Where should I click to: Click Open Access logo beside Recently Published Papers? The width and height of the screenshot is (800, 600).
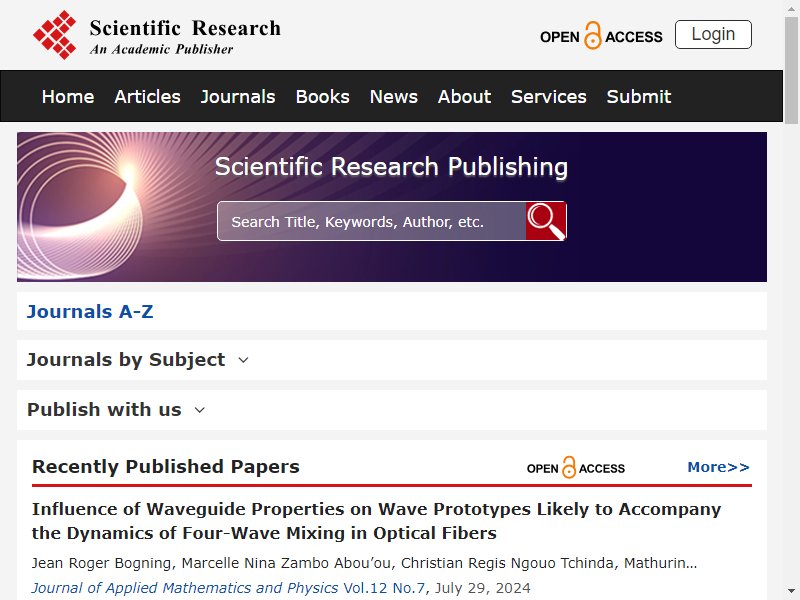point(576,467)
